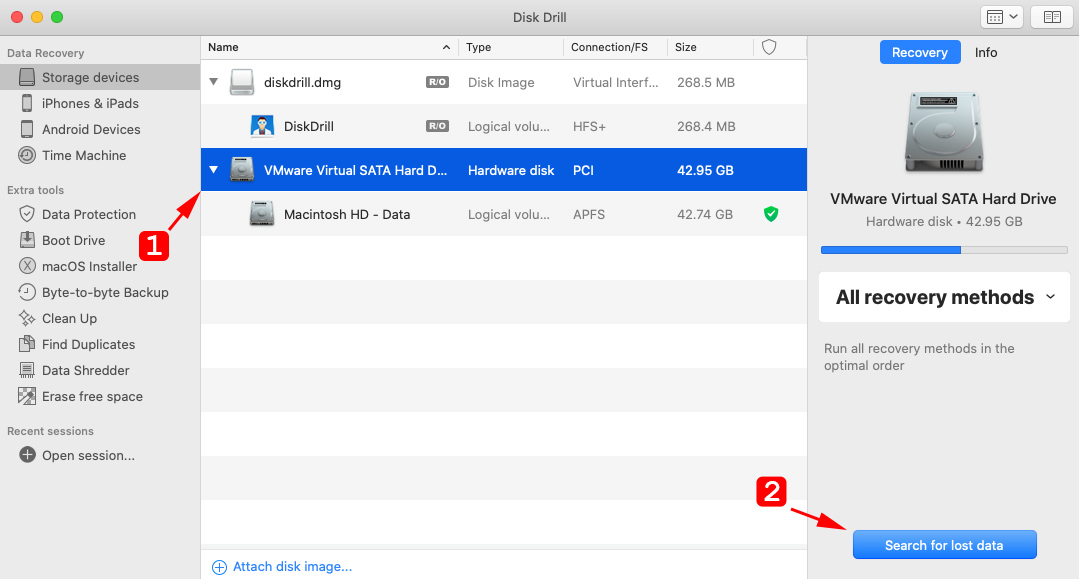Image resolution: width=1079 pixels, height=579 pixels.
Task: Click the APFS file system cell
Action: pos(589,214)
